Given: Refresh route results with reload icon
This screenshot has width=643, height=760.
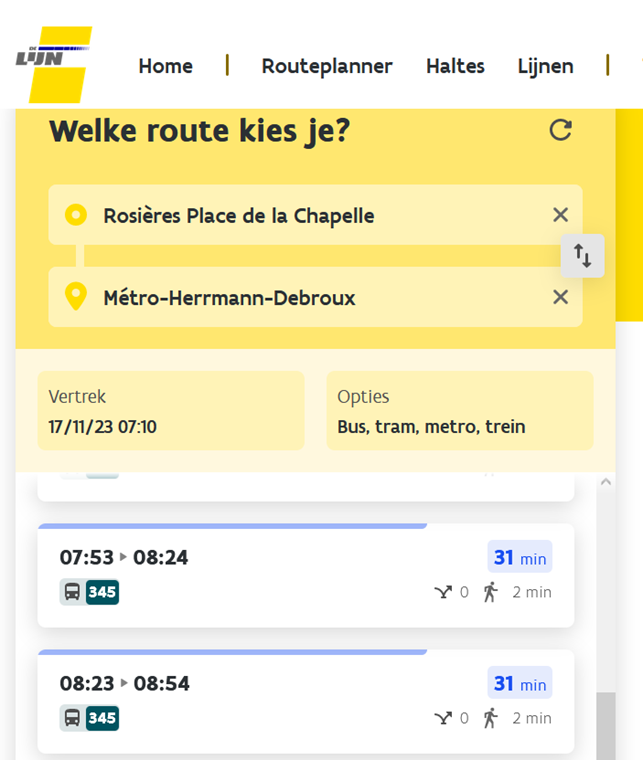Looking at the screenshot, I should [x=560, y=130].
